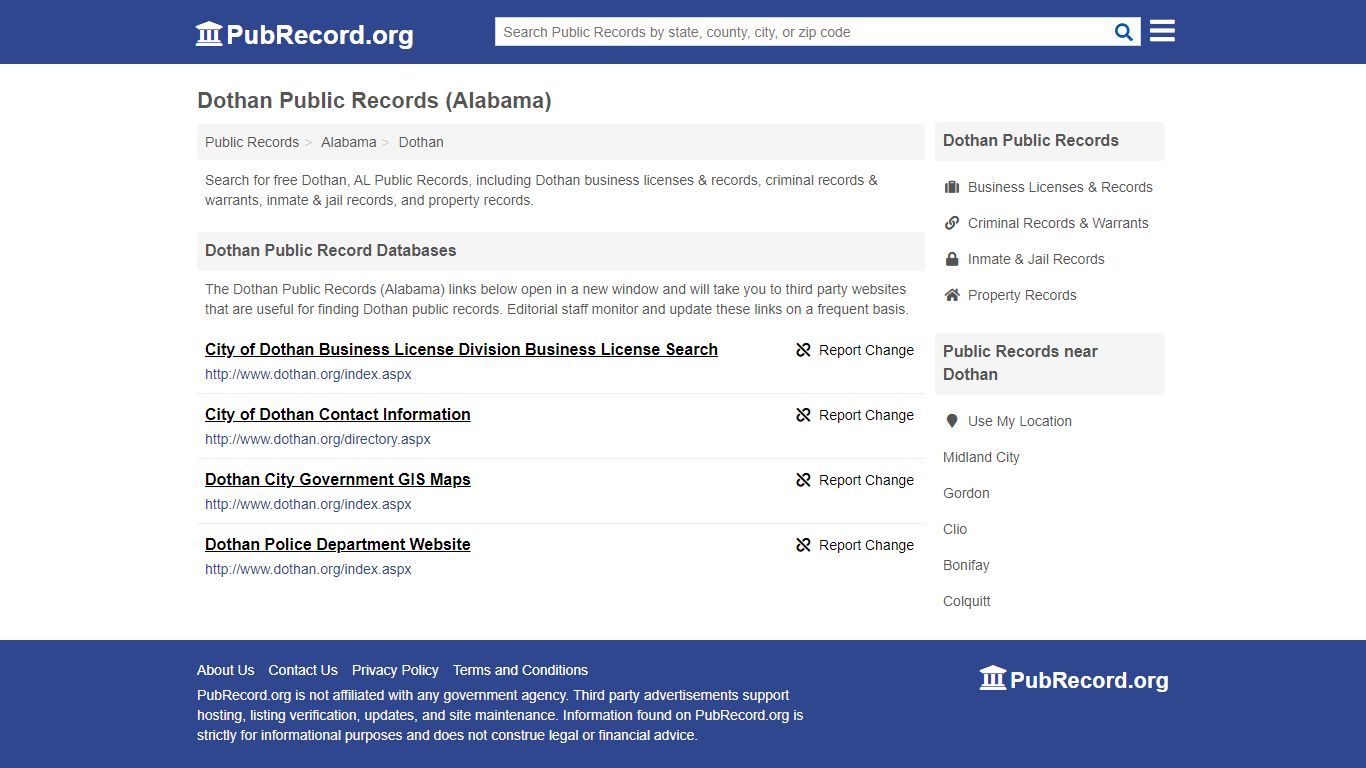Click the location pin icon for Use My Location
1366x768 pixels.
point(952,421)
